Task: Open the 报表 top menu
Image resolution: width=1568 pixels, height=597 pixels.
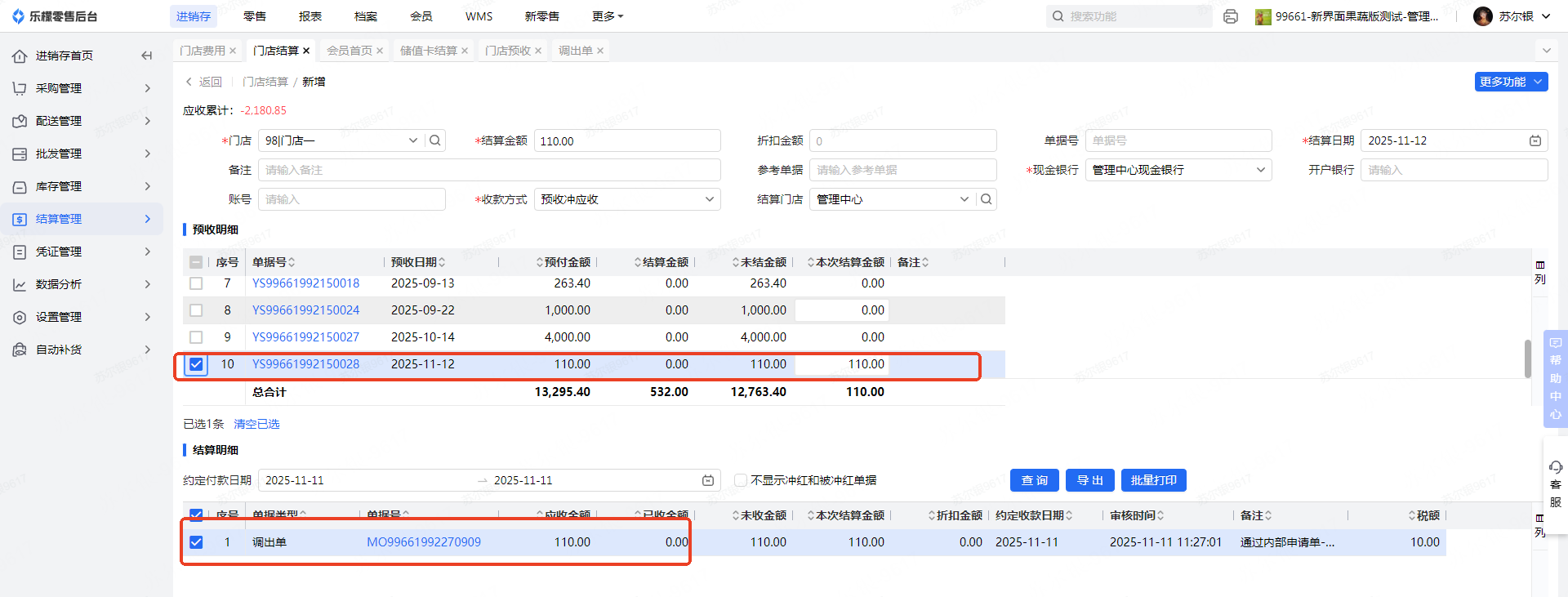Action: (310, 16)
